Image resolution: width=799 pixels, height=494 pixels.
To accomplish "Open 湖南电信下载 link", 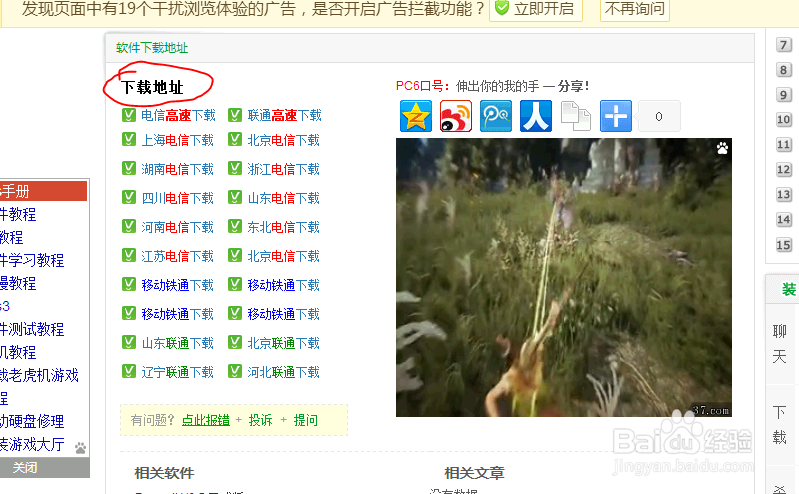I will point(177,169).
